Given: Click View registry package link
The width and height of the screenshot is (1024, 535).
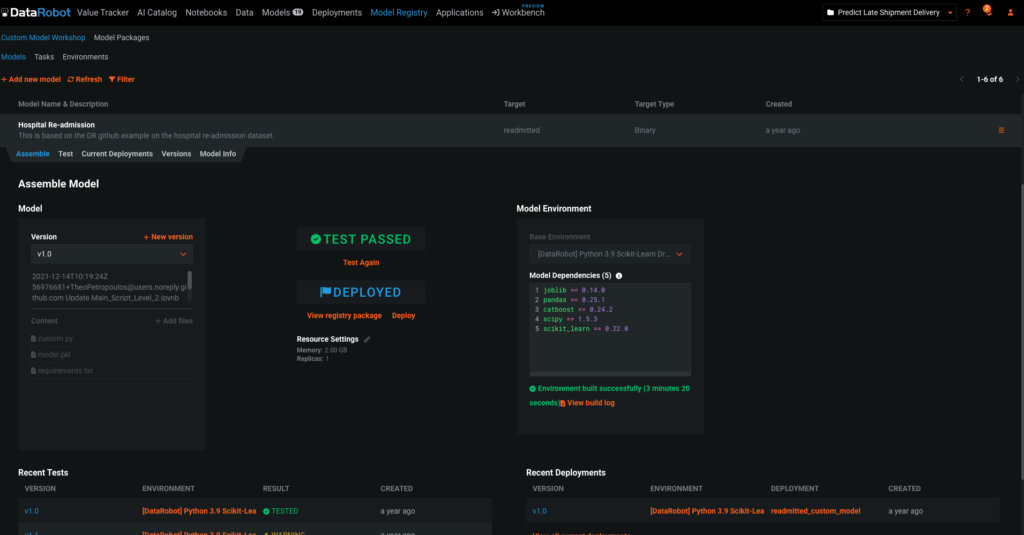Looking at the screenshot, I should point(344,316).
